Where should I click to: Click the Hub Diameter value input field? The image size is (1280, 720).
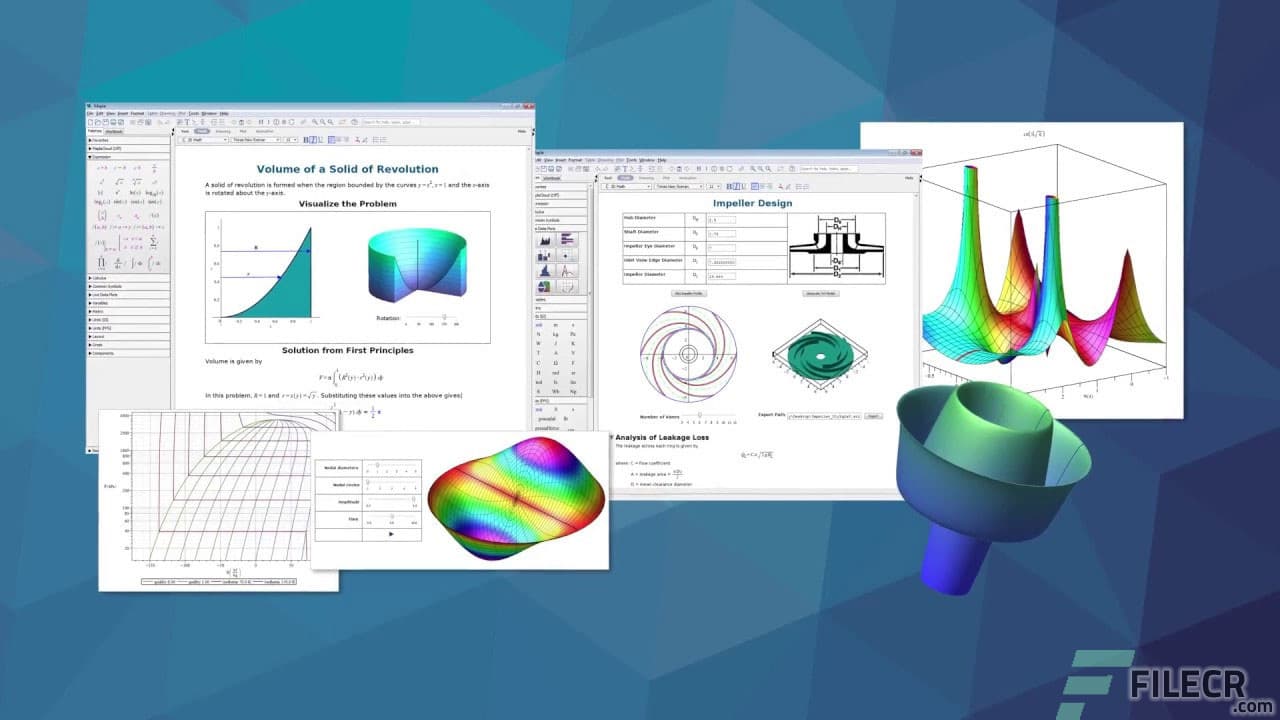point(723,220)
